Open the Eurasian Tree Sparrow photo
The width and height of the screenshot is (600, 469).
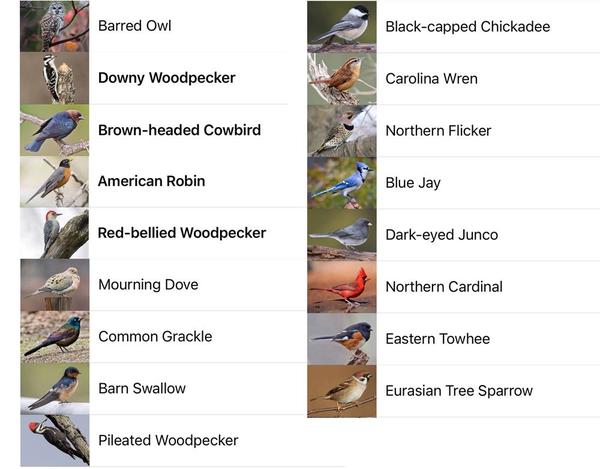pyautogui.click(x=341, y=391)
